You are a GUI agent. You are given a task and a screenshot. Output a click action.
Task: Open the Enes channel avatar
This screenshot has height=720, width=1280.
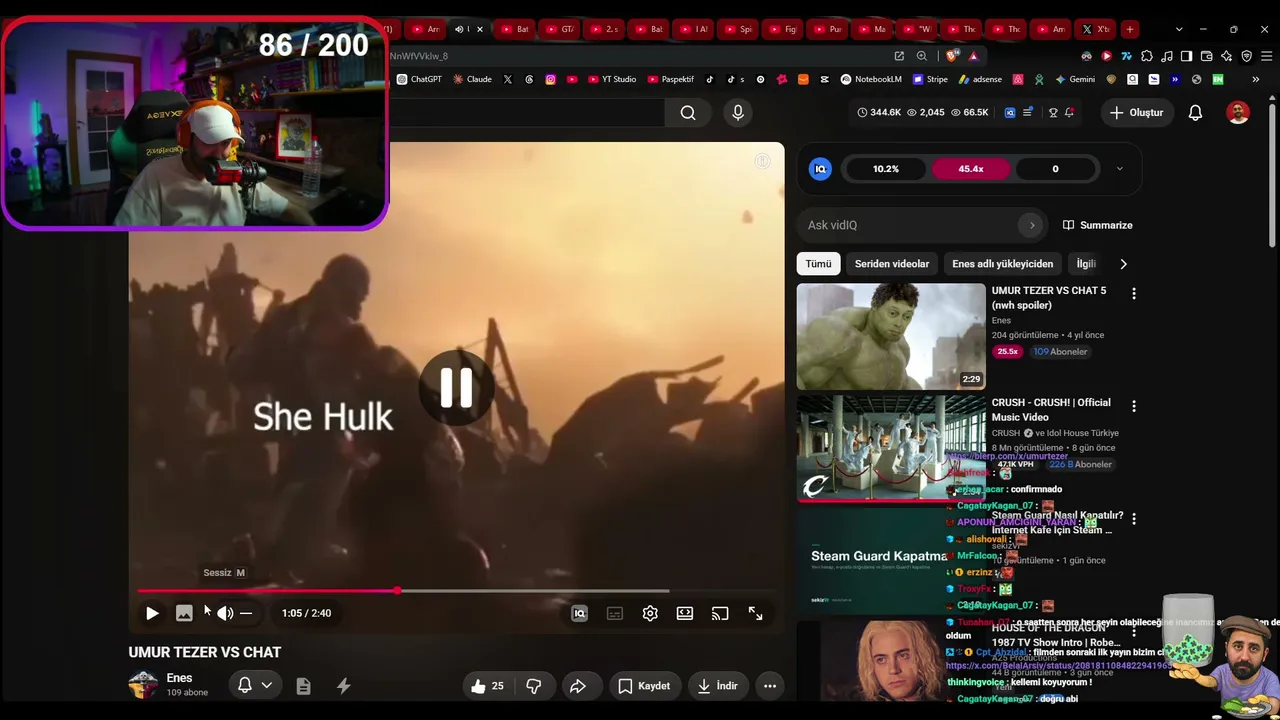[143, 685]
